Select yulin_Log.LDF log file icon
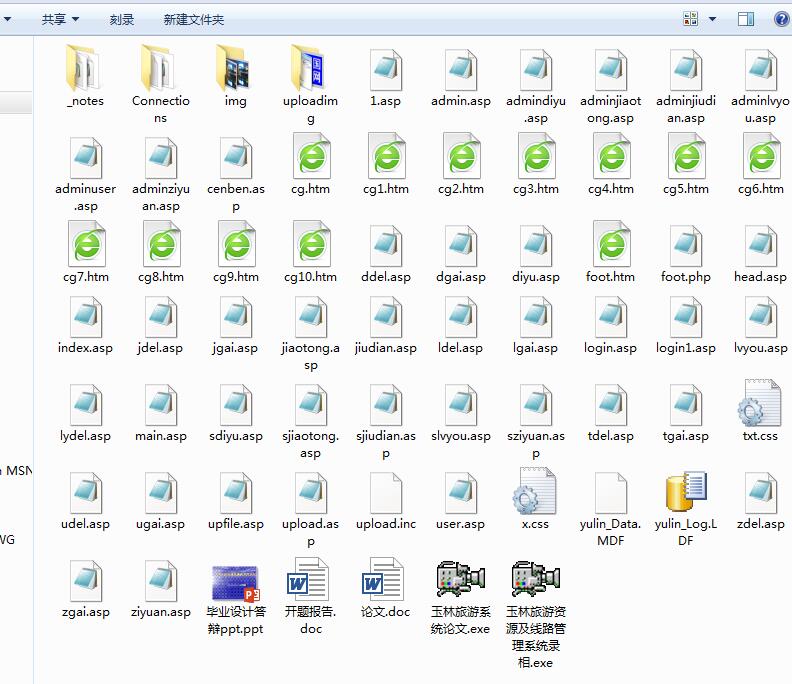Image resolution: width=792 pixels, height=684 pixels. pos(686,491)
